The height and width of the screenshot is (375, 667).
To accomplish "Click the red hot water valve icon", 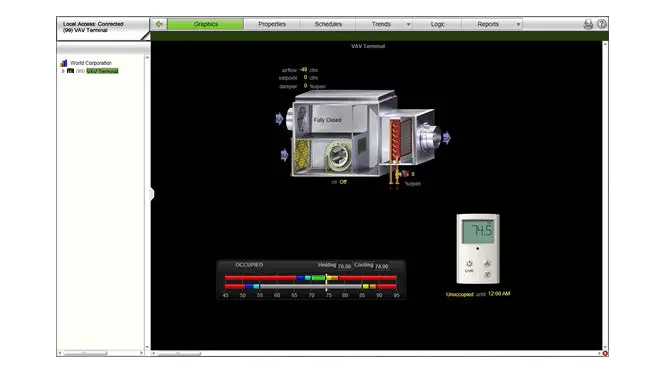I will click(405, 173).
